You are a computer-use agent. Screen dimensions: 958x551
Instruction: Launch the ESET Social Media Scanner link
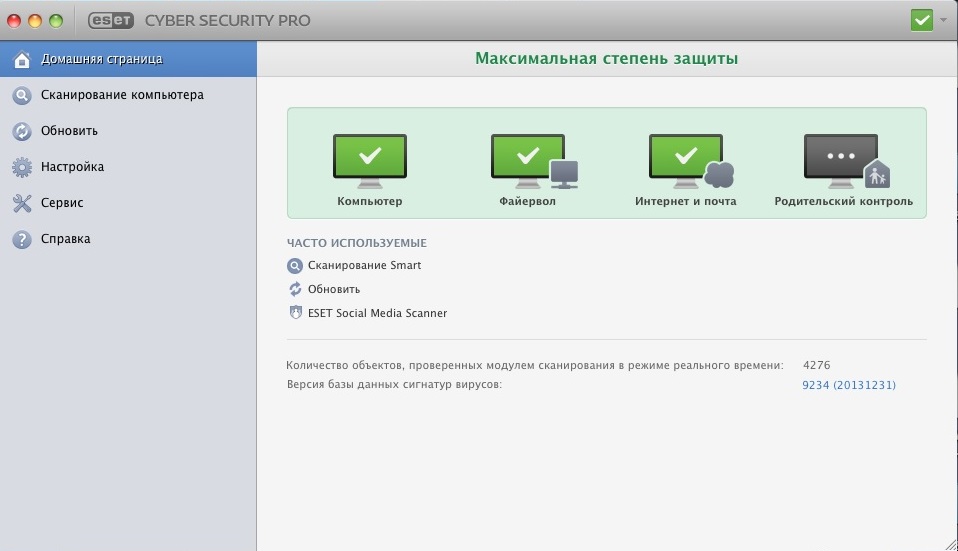(x=377, y=313)
